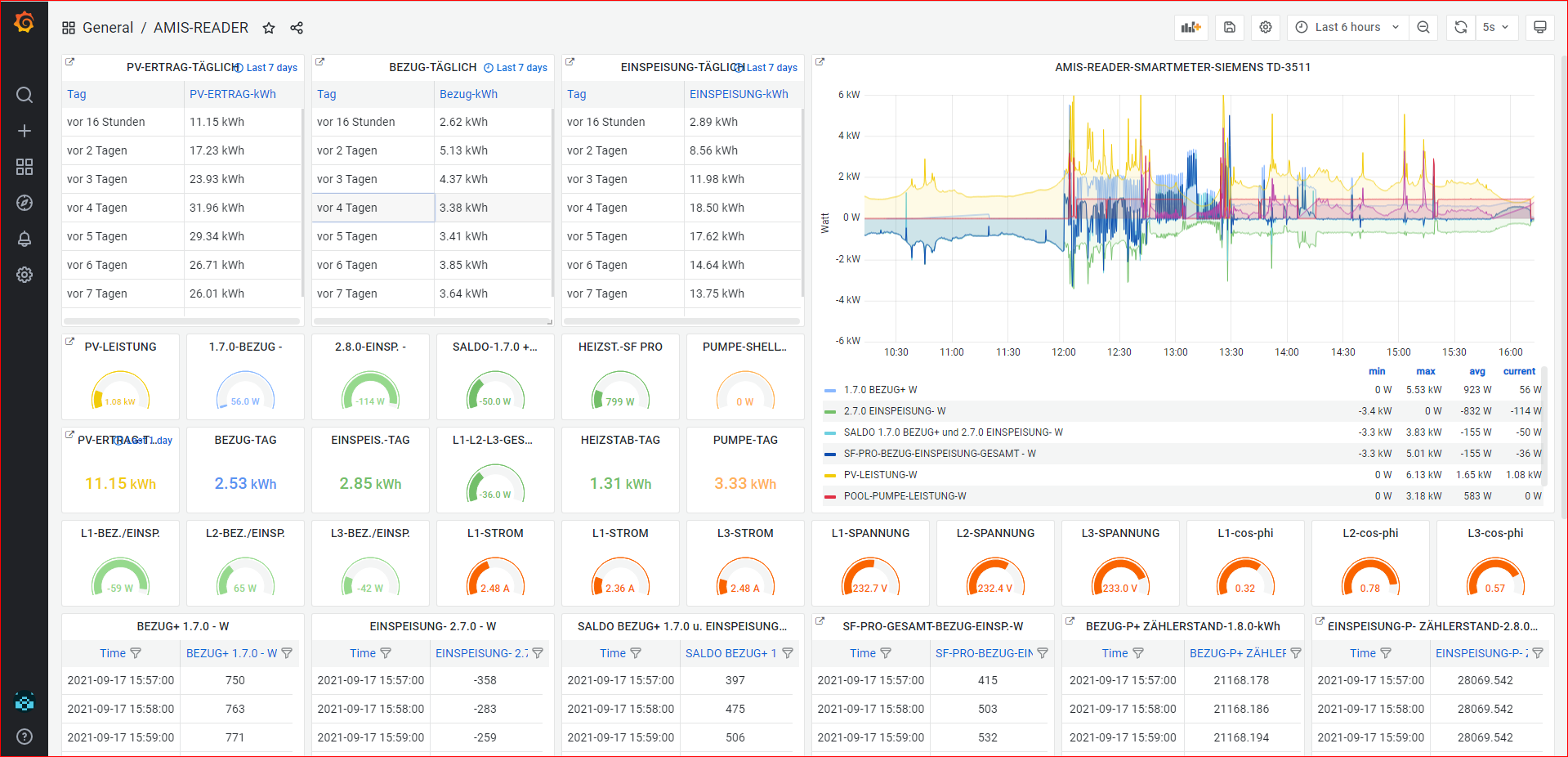Image resolution: width=1568 pixels, height=757 pixels.
Task: Toggle the POOL-PUMPE-LEISTUNG-W legend series
Action: pyautogui.click(x=905, y=496)
